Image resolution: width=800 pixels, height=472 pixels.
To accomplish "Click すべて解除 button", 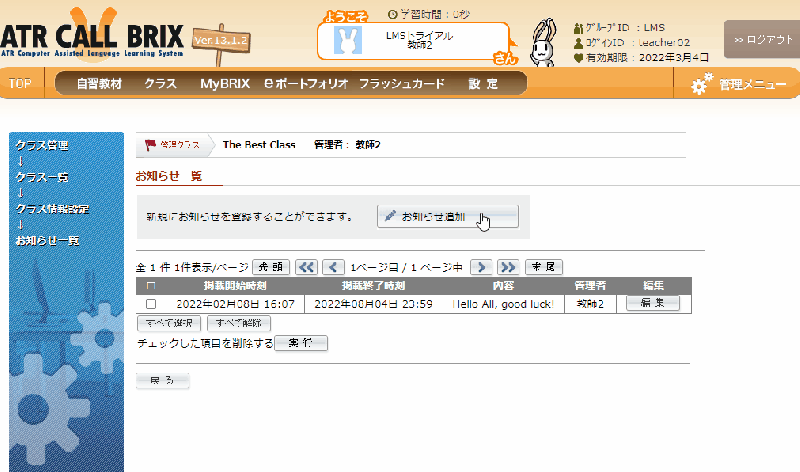I will 239,323.
